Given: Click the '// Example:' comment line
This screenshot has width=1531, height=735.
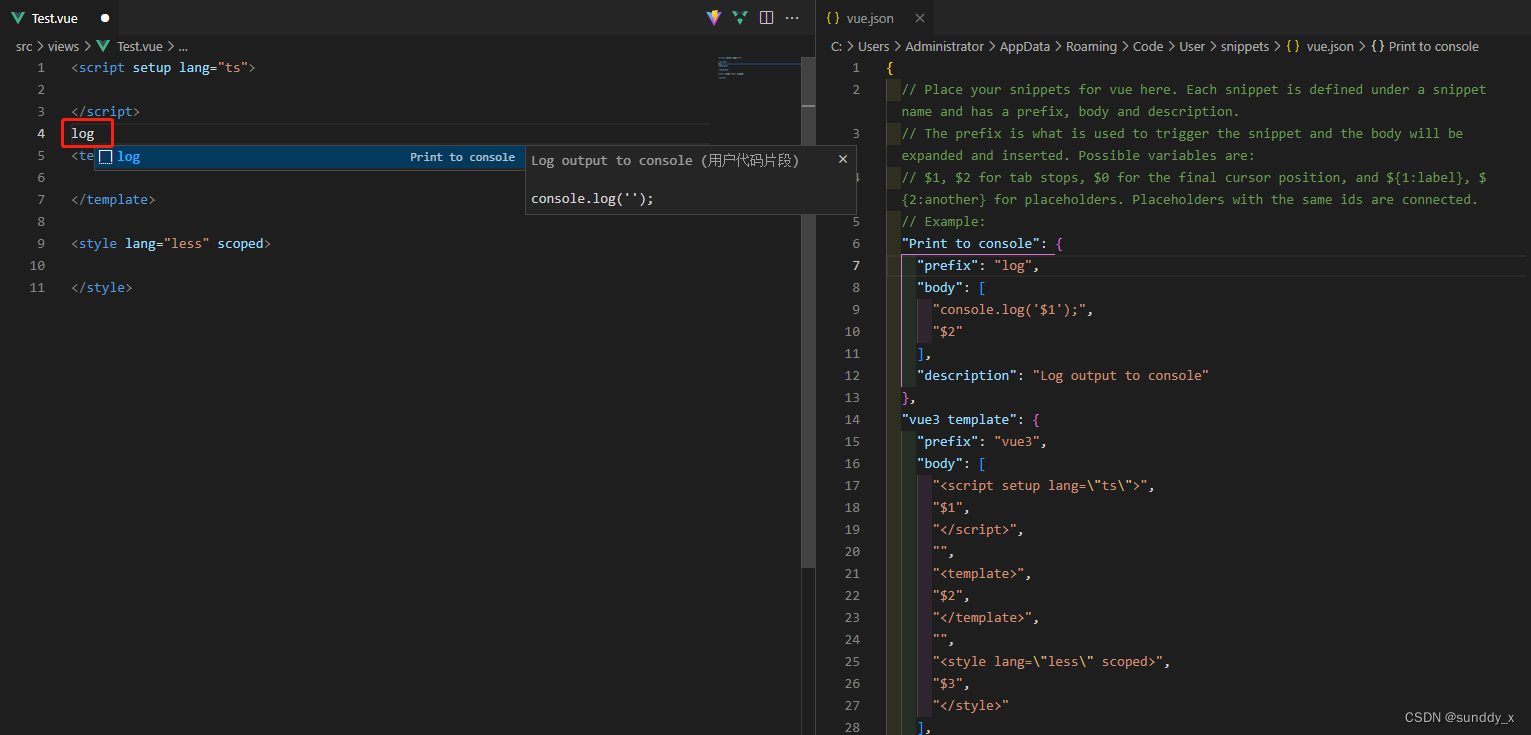Looking at the screenshot, I should 943,222.
